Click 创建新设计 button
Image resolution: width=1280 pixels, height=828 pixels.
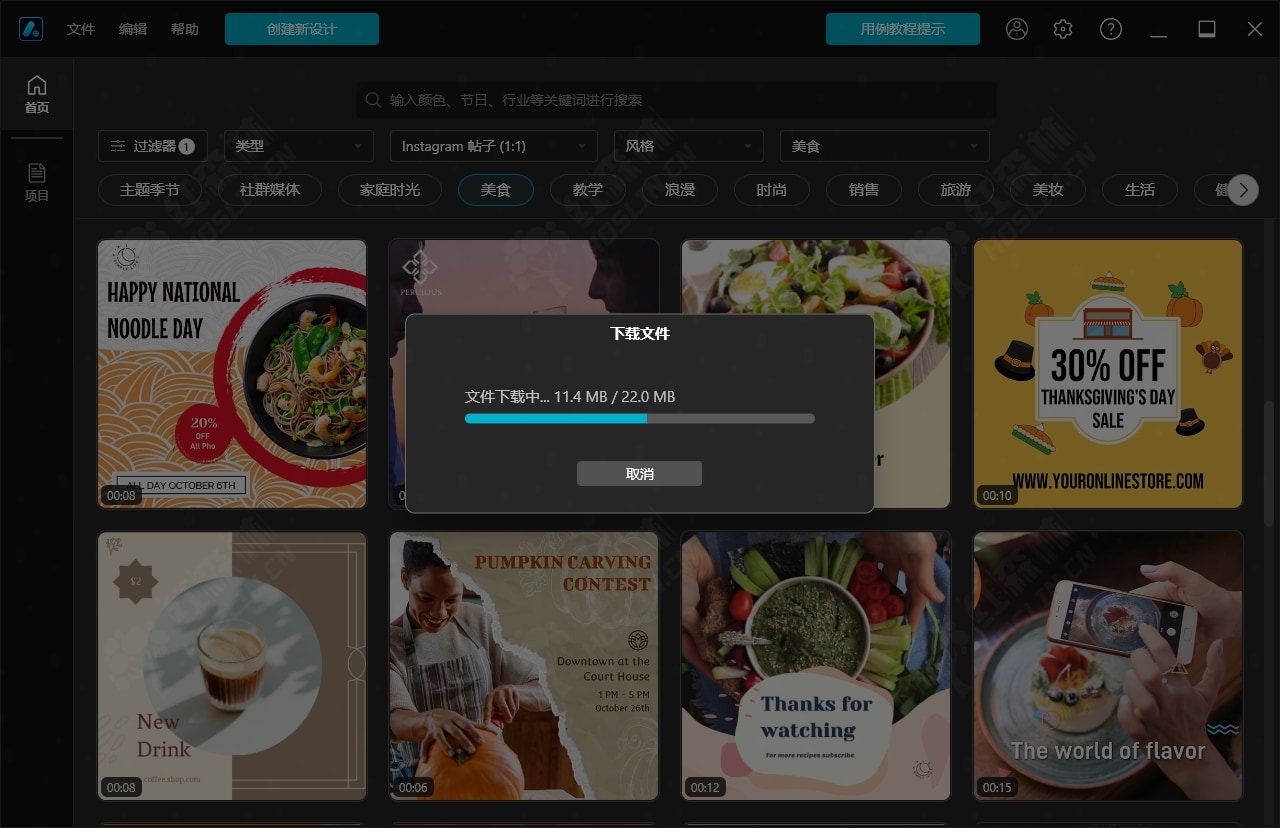pos(302,29)
